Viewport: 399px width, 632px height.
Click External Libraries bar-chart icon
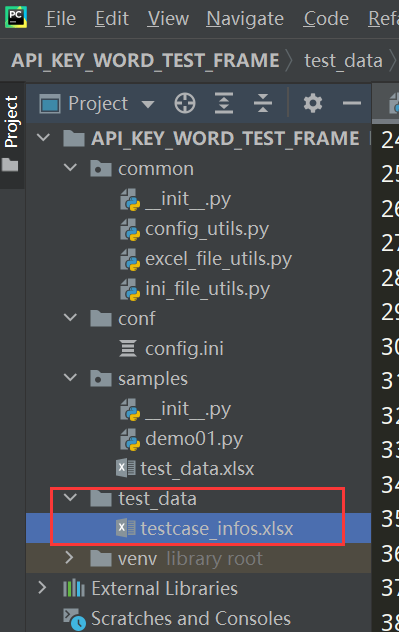click(x=74, y=588)
